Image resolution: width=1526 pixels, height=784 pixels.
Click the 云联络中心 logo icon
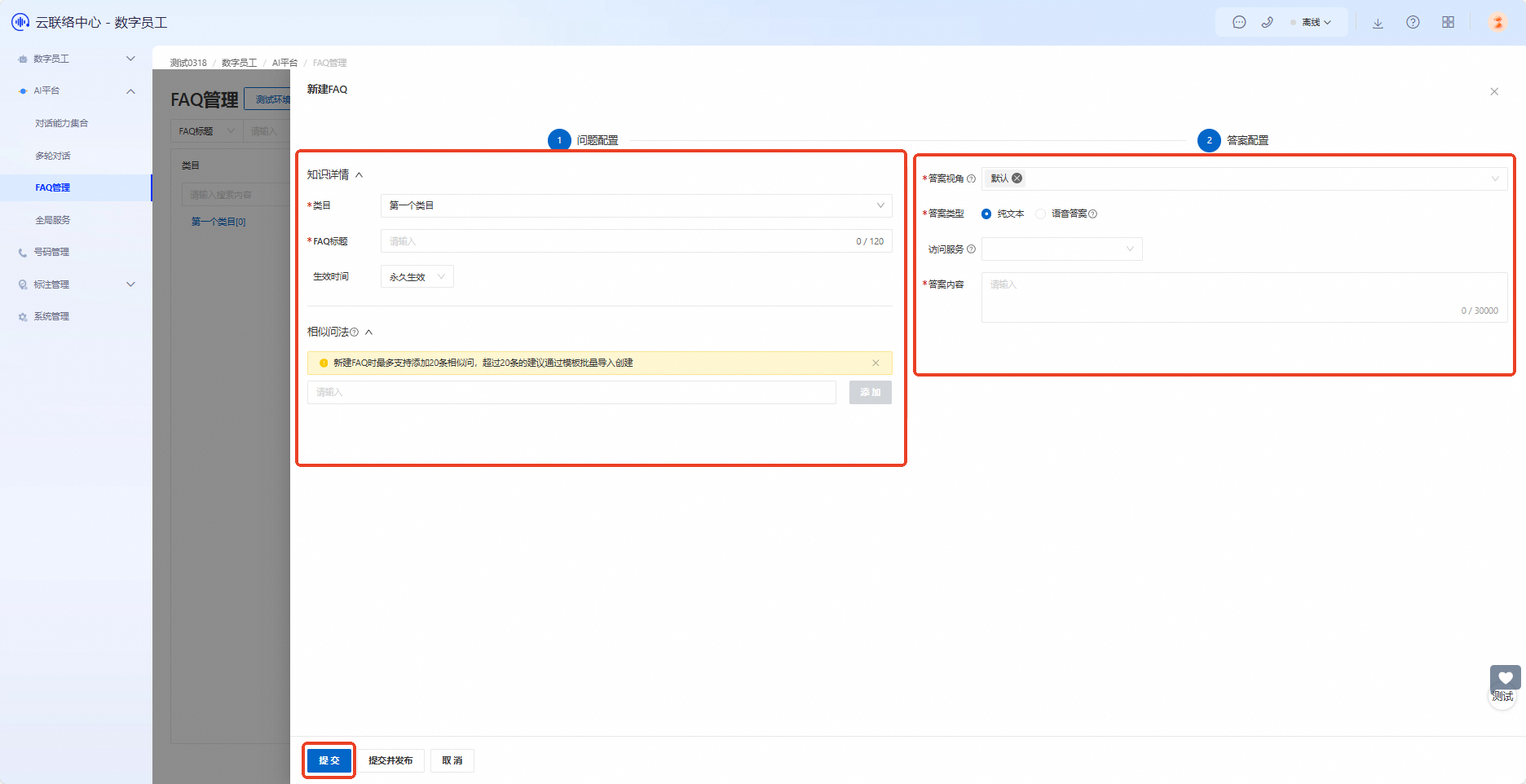[x=20, y=22]
